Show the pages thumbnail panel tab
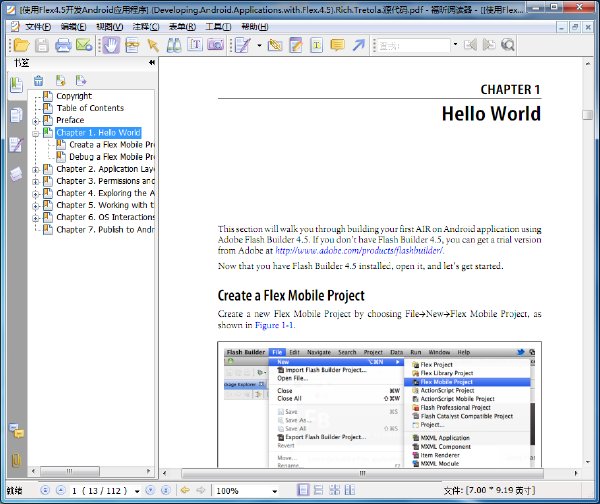The width and height of the screenshot is (600, 504). (16, 115)
